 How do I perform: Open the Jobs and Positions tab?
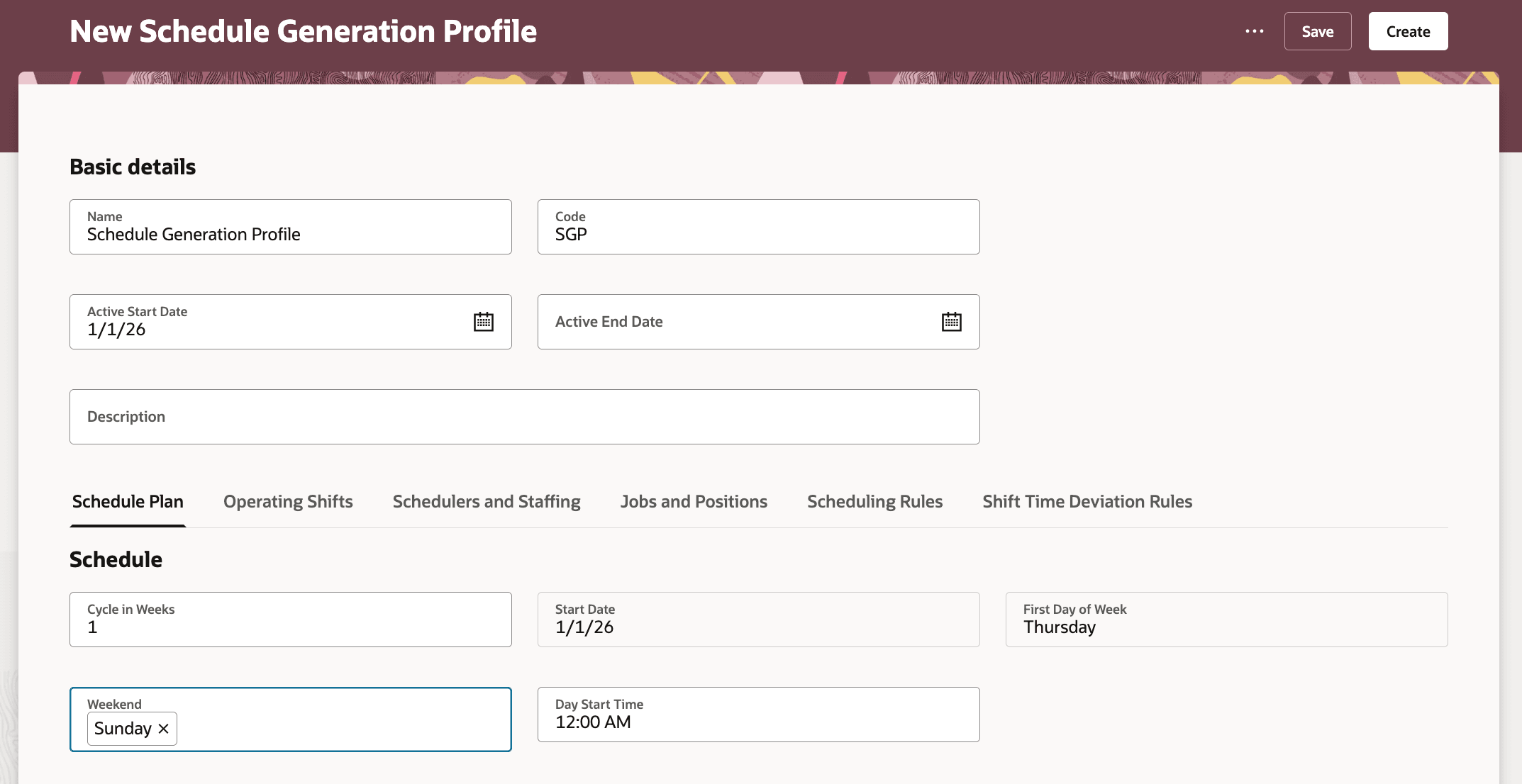[x=694, y=502]
